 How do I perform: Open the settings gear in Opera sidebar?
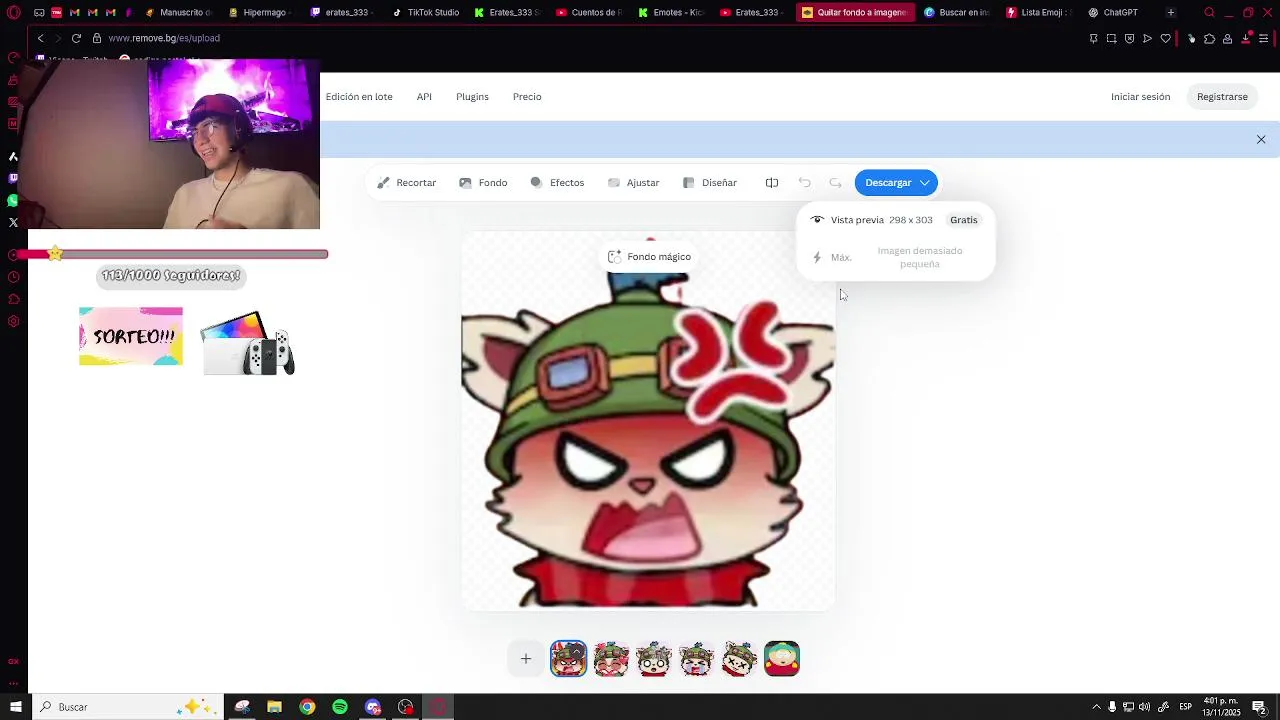tap(13, 321)
